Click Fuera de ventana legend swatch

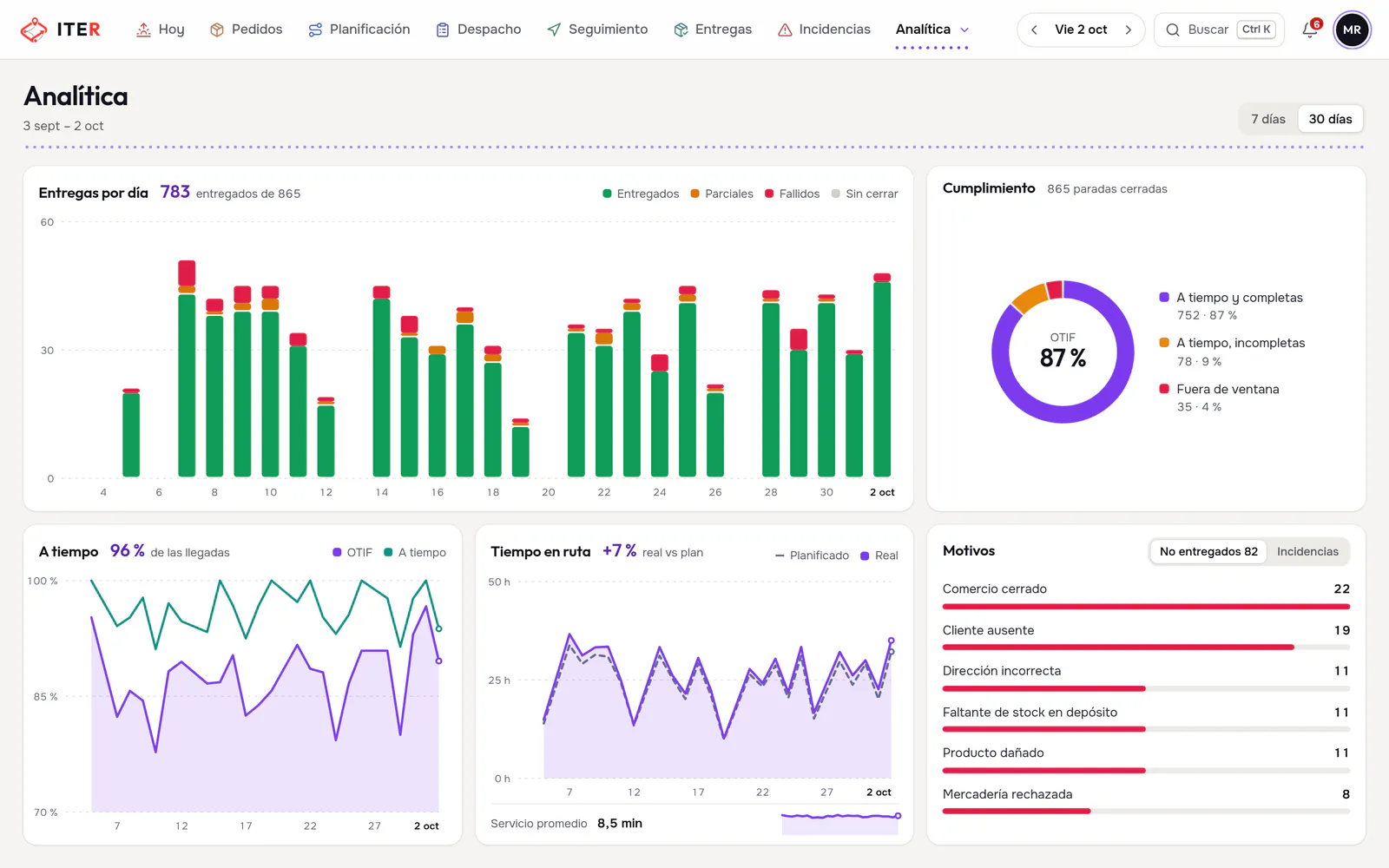(x=1164, y=389)
